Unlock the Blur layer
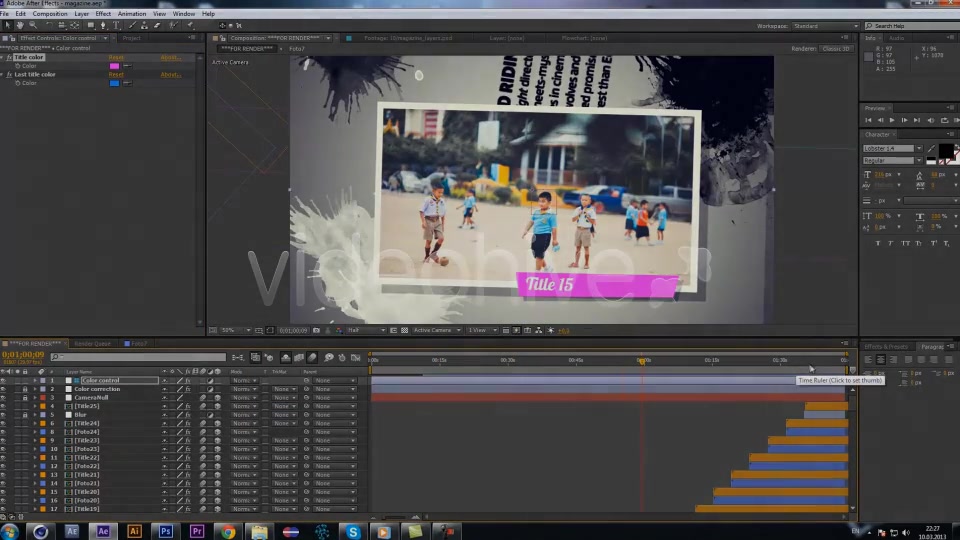The image size is (960, 540). pyautogui.click(x=24, y=414)
